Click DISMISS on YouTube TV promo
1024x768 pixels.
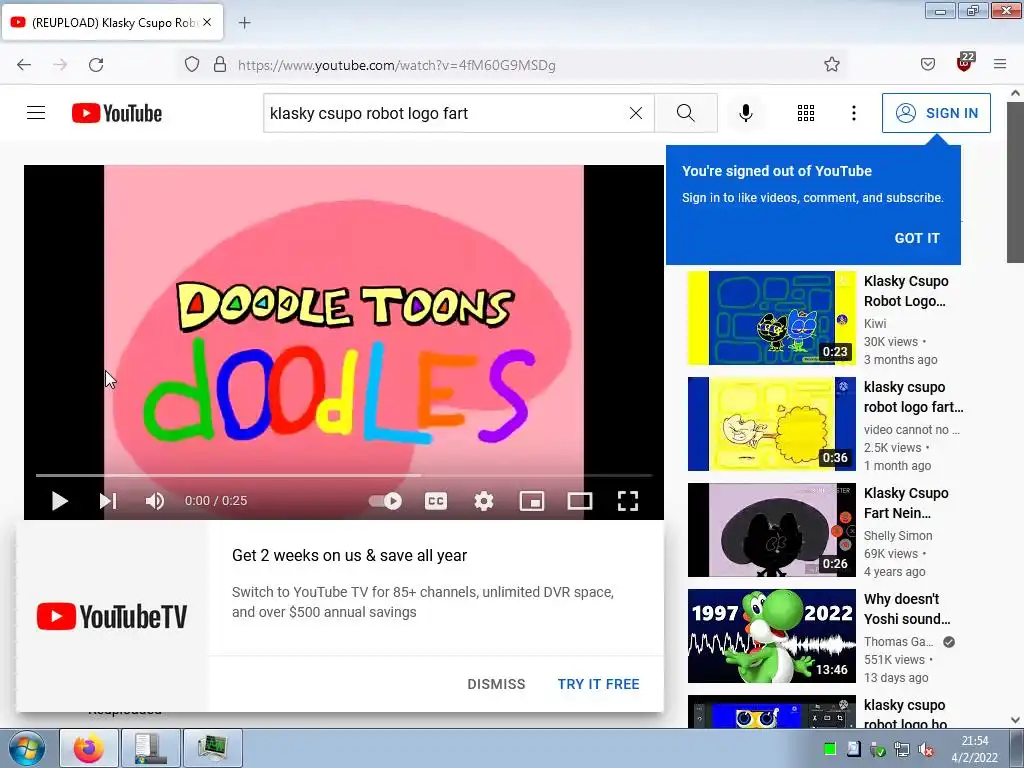coord(496,684)
